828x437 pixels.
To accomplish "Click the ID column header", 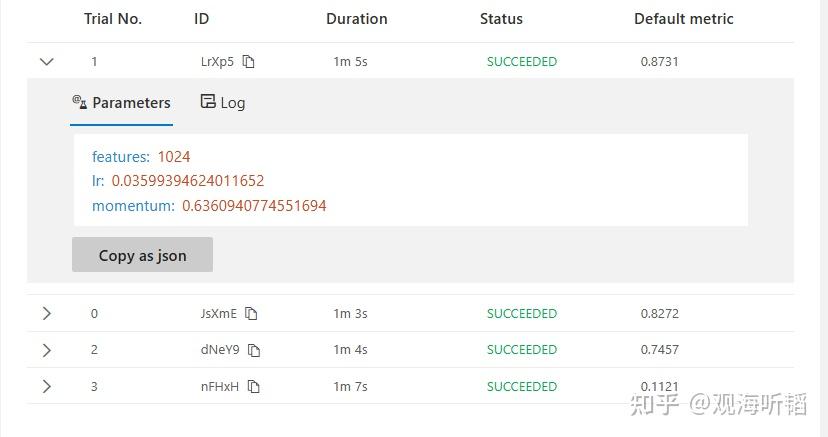I will tap(201, 19).
